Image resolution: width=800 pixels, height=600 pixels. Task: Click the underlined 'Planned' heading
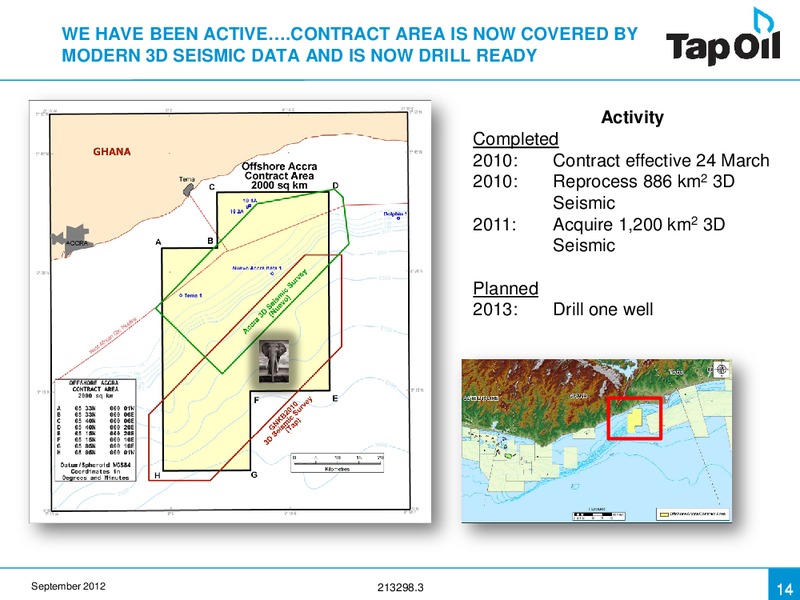tap(505, 288)
